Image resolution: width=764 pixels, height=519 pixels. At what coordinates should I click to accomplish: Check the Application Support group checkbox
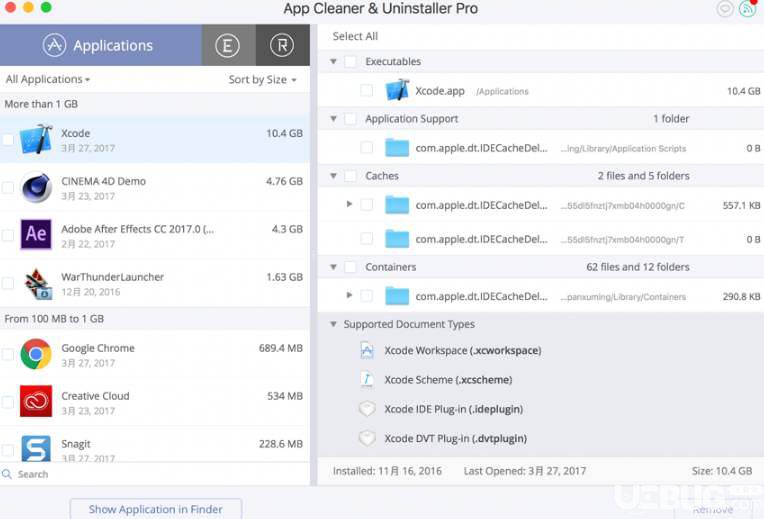[350, 118]
